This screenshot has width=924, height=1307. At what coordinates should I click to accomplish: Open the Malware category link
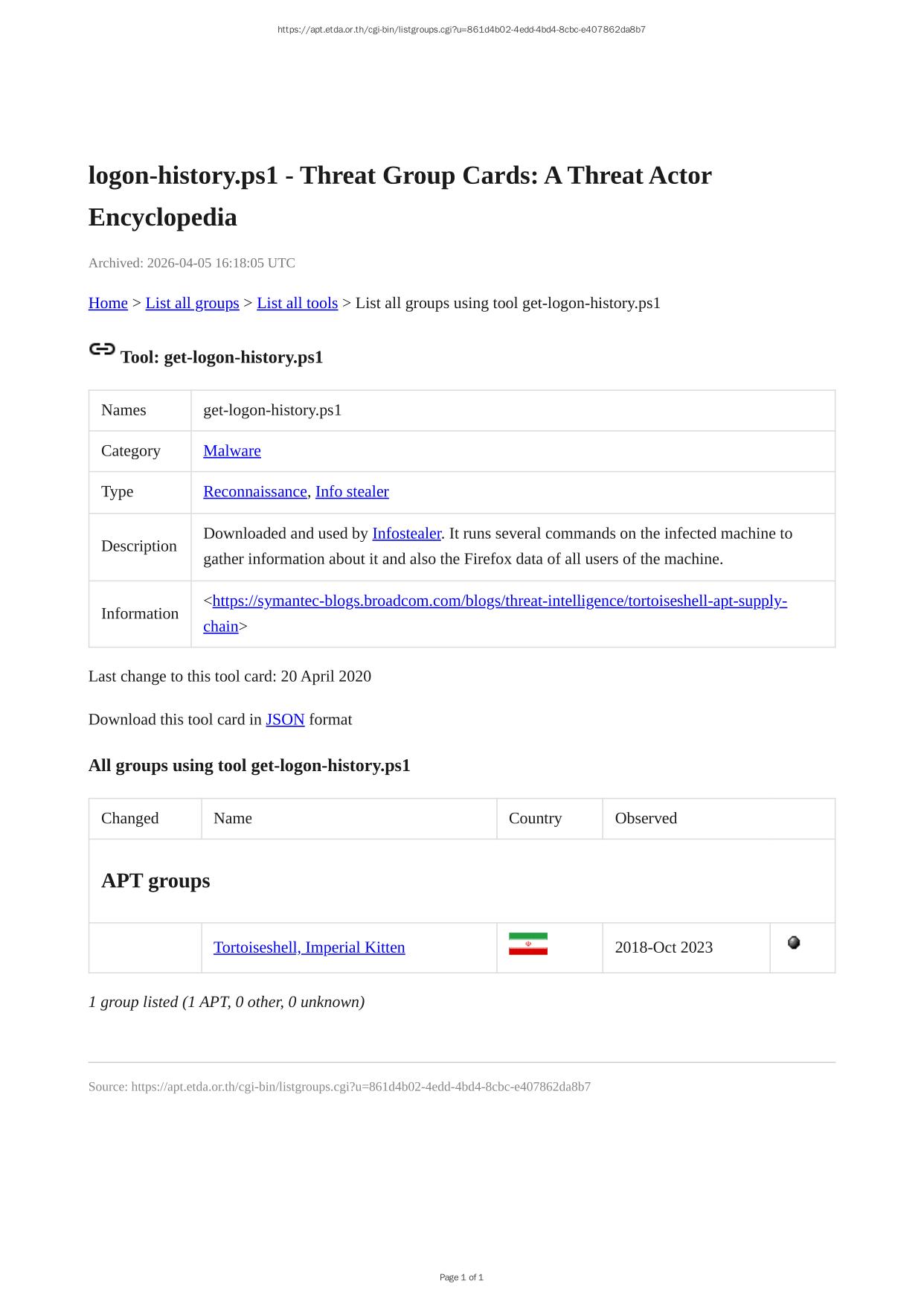[232, 451]
